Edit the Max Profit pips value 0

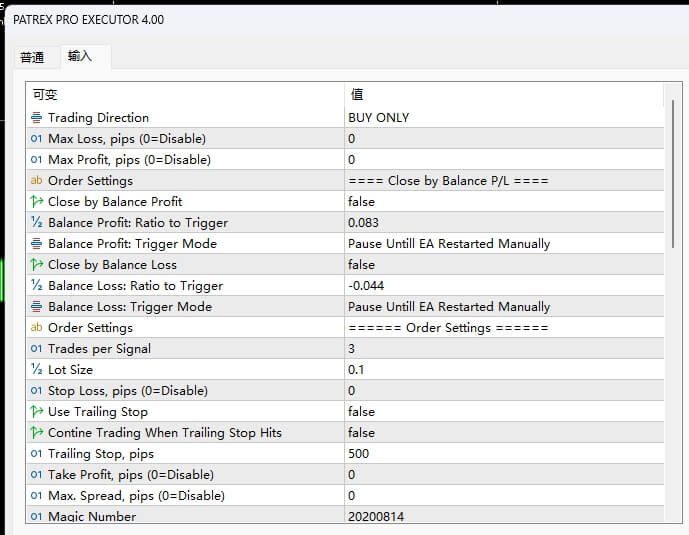(504, 160)
